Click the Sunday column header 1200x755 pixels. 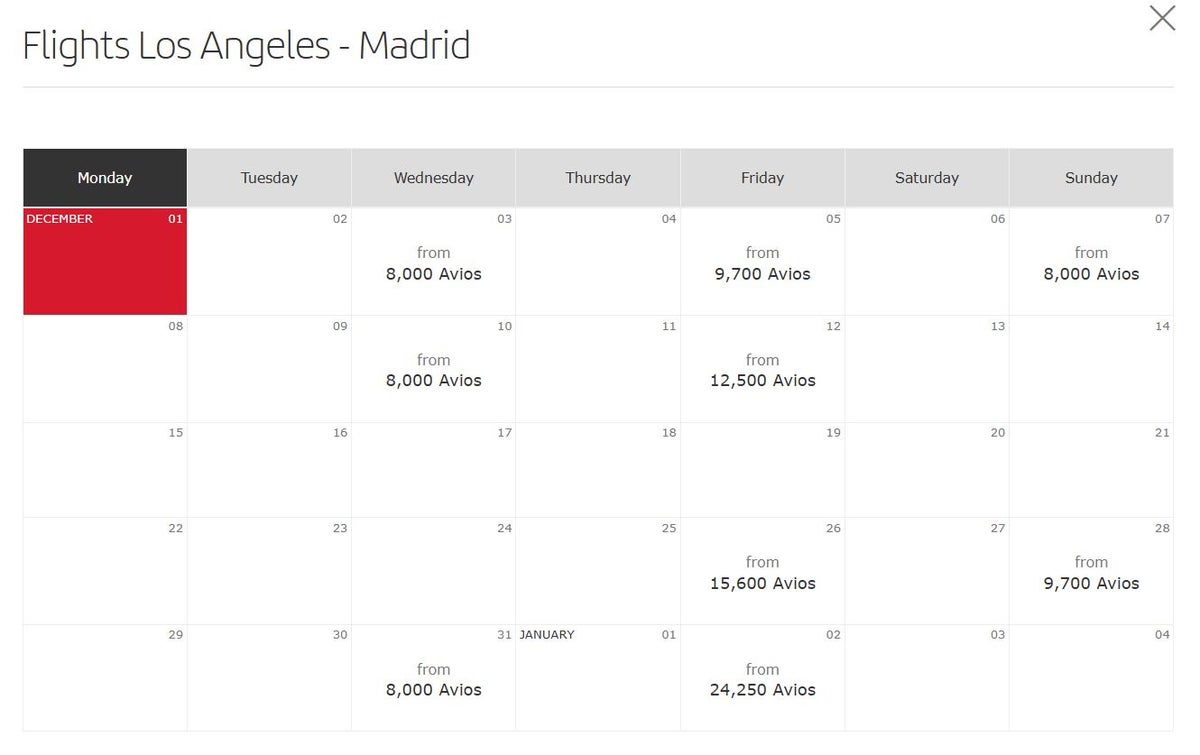1091,178
